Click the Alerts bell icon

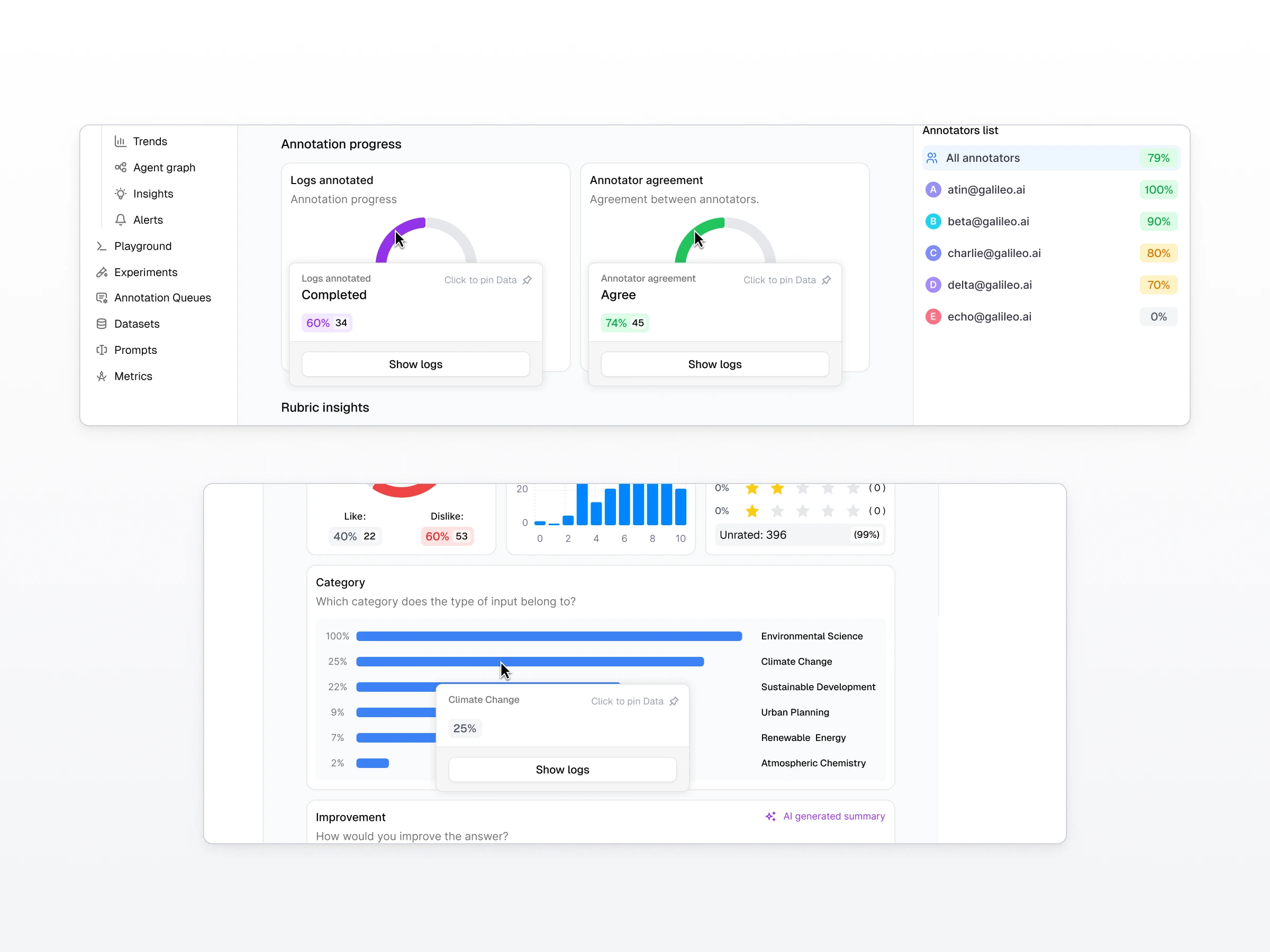tap(120, 220)
